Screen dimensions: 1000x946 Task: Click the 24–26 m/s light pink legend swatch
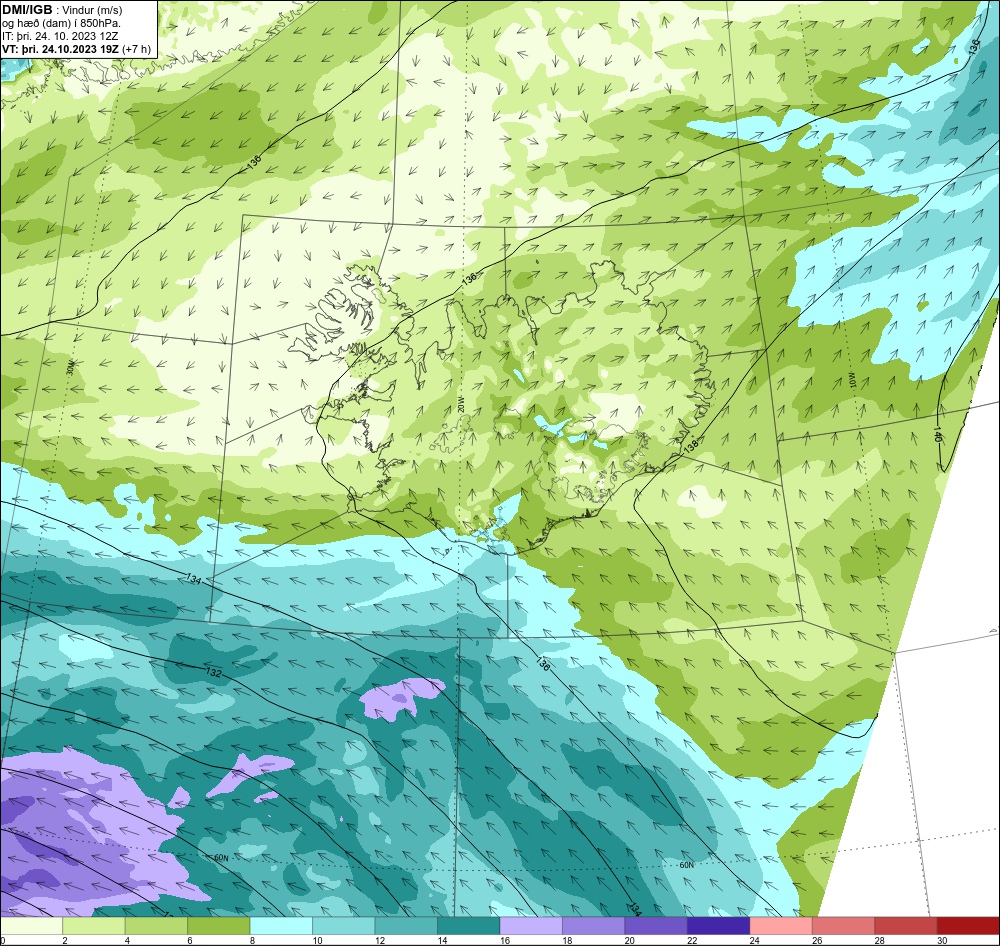tap(781, 926)
